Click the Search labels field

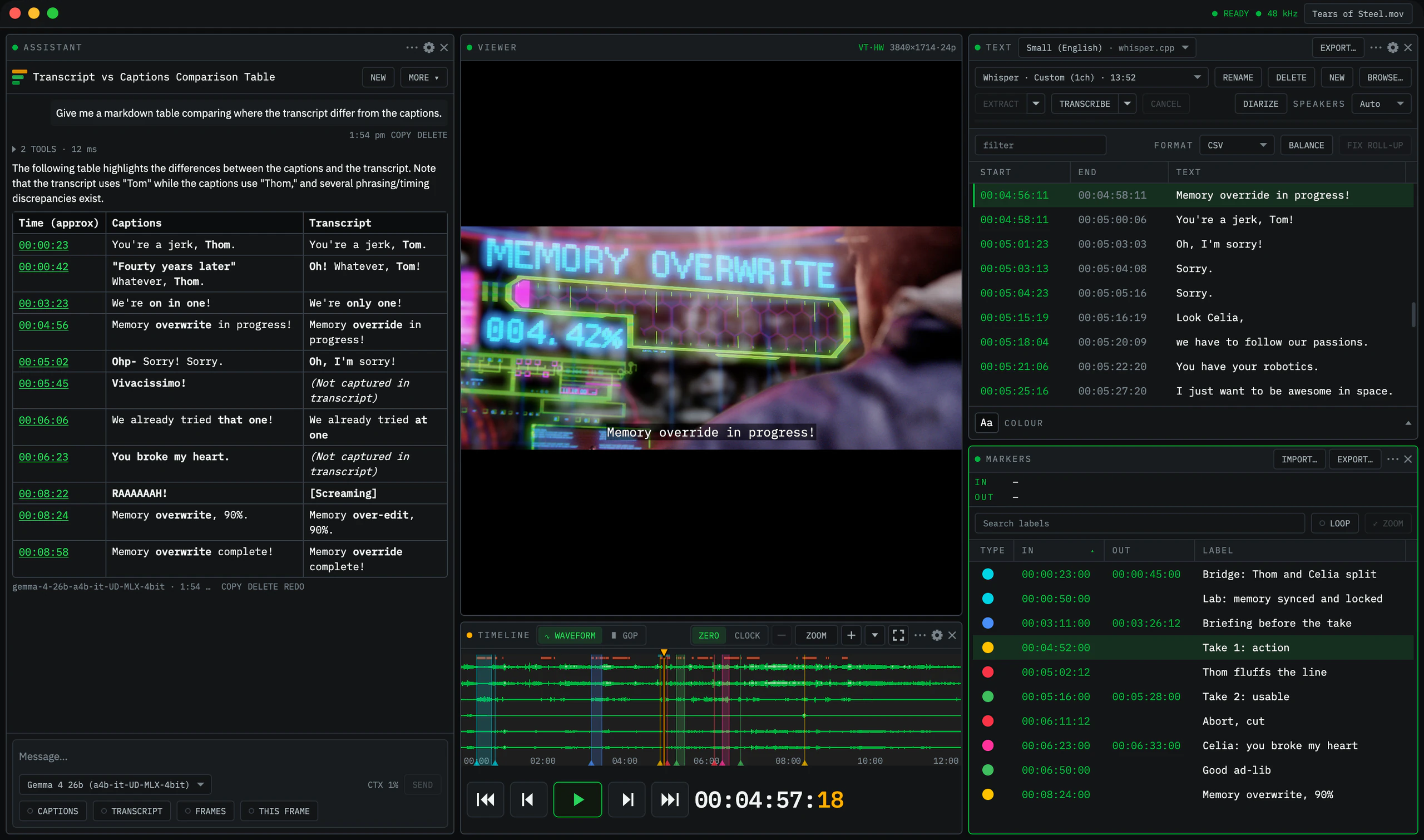1139,523
